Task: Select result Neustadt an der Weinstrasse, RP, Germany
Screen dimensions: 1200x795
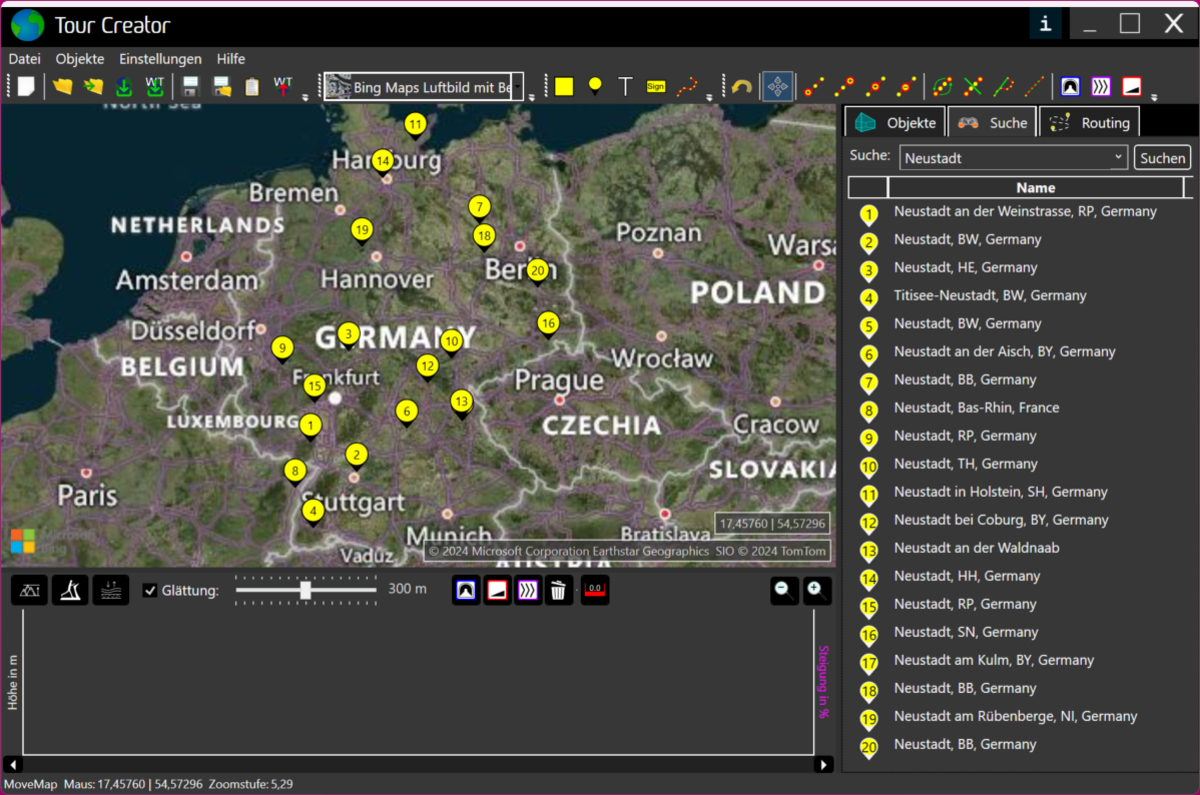Action: tap(1025, 212)
